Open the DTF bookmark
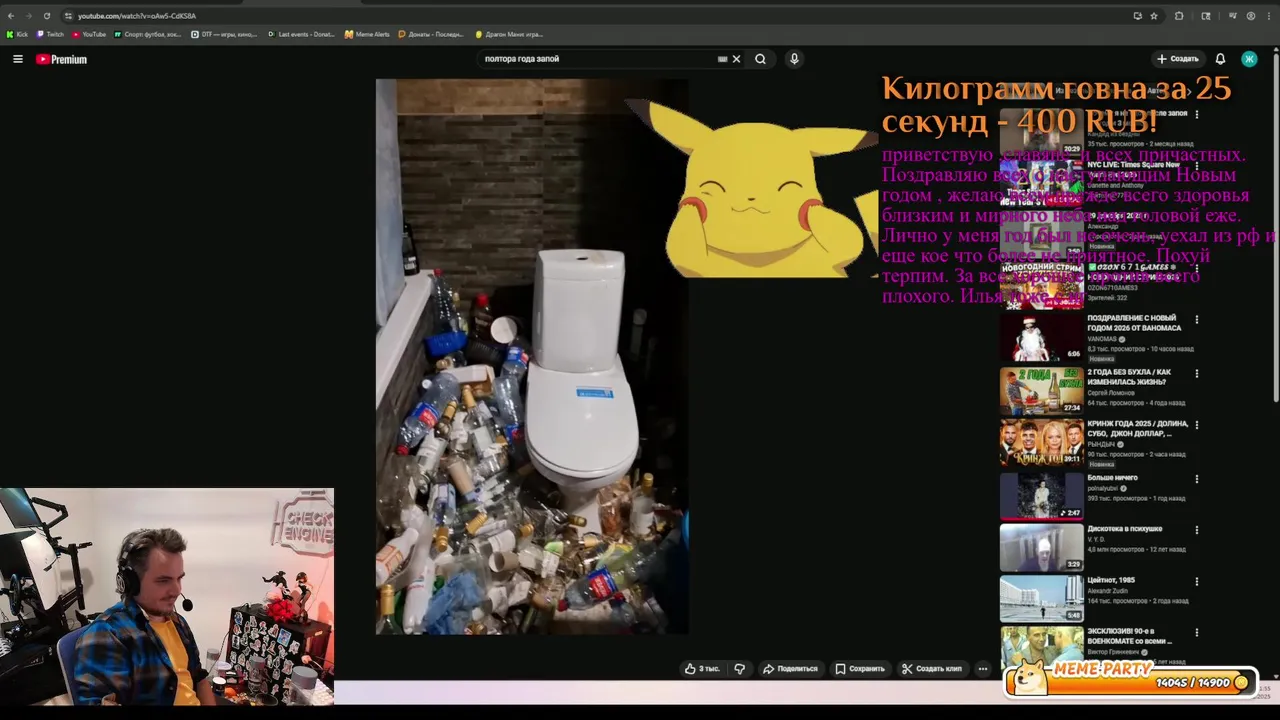This screenshot has height=720, width=1280. [x=224, y=34]
